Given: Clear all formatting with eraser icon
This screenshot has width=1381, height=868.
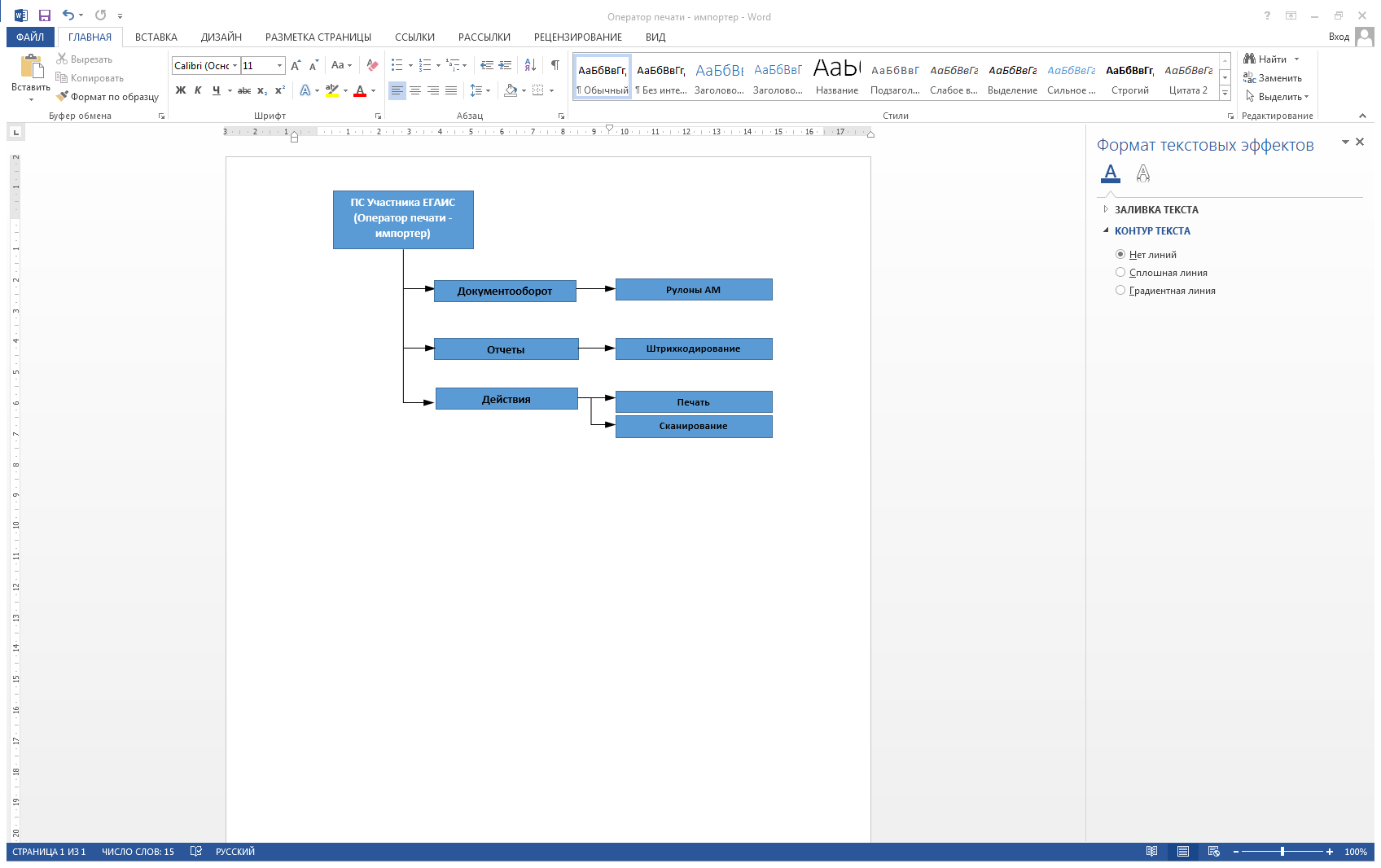Looking at the screenshot, I should [372, 66].
